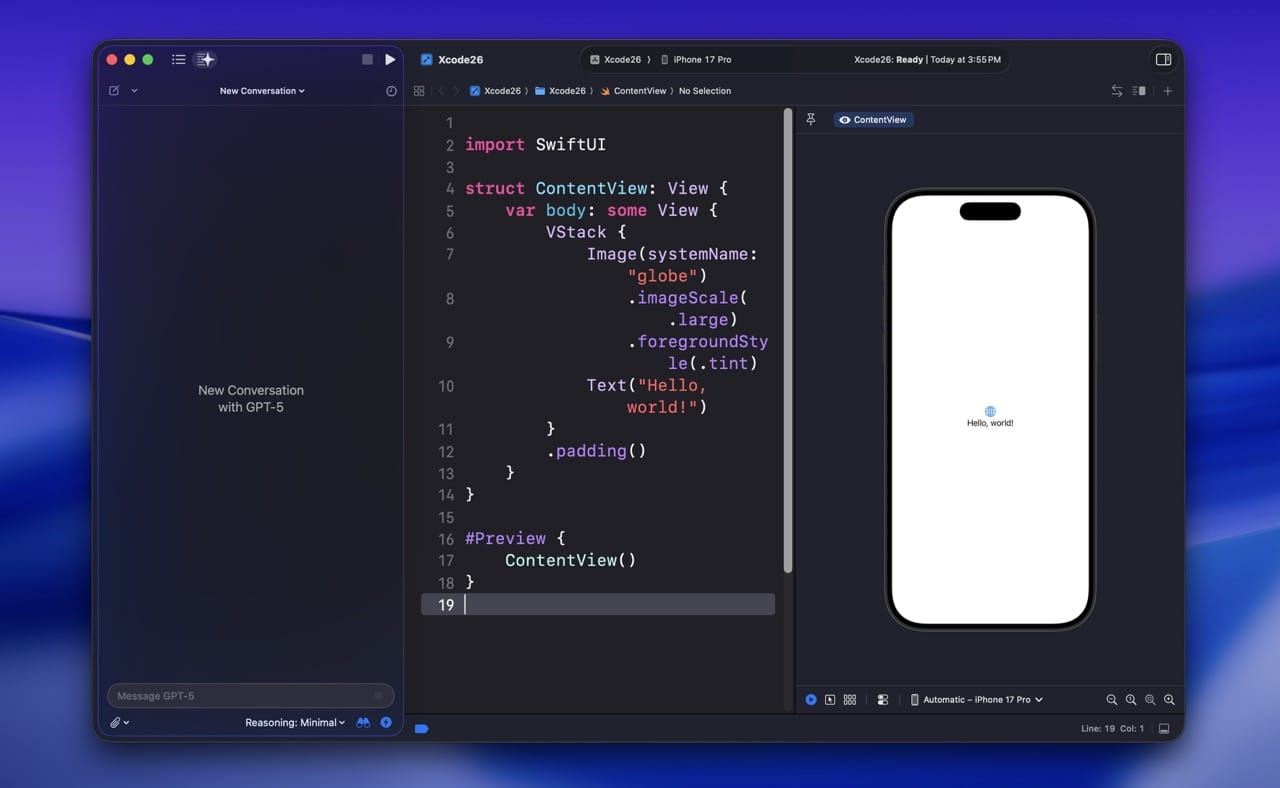Open Automatic – iPhone 17 Pro dropdown
1280x788 pixels.
coord(976,700)
